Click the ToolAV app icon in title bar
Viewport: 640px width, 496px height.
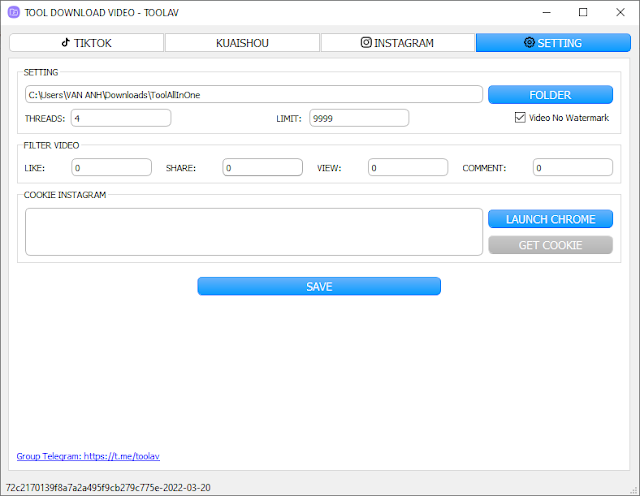coord(13,12)
